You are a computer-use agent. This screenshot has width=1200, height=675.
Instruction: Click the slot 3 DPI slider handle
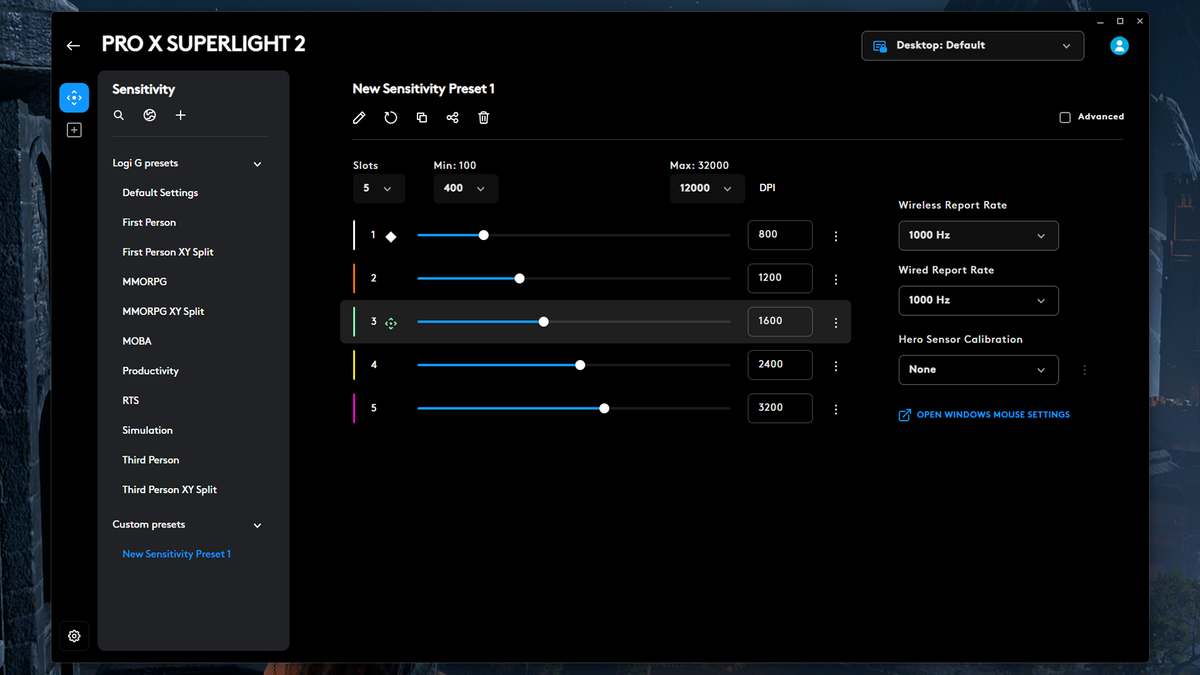pyautogui.click(x=543, y=322)
